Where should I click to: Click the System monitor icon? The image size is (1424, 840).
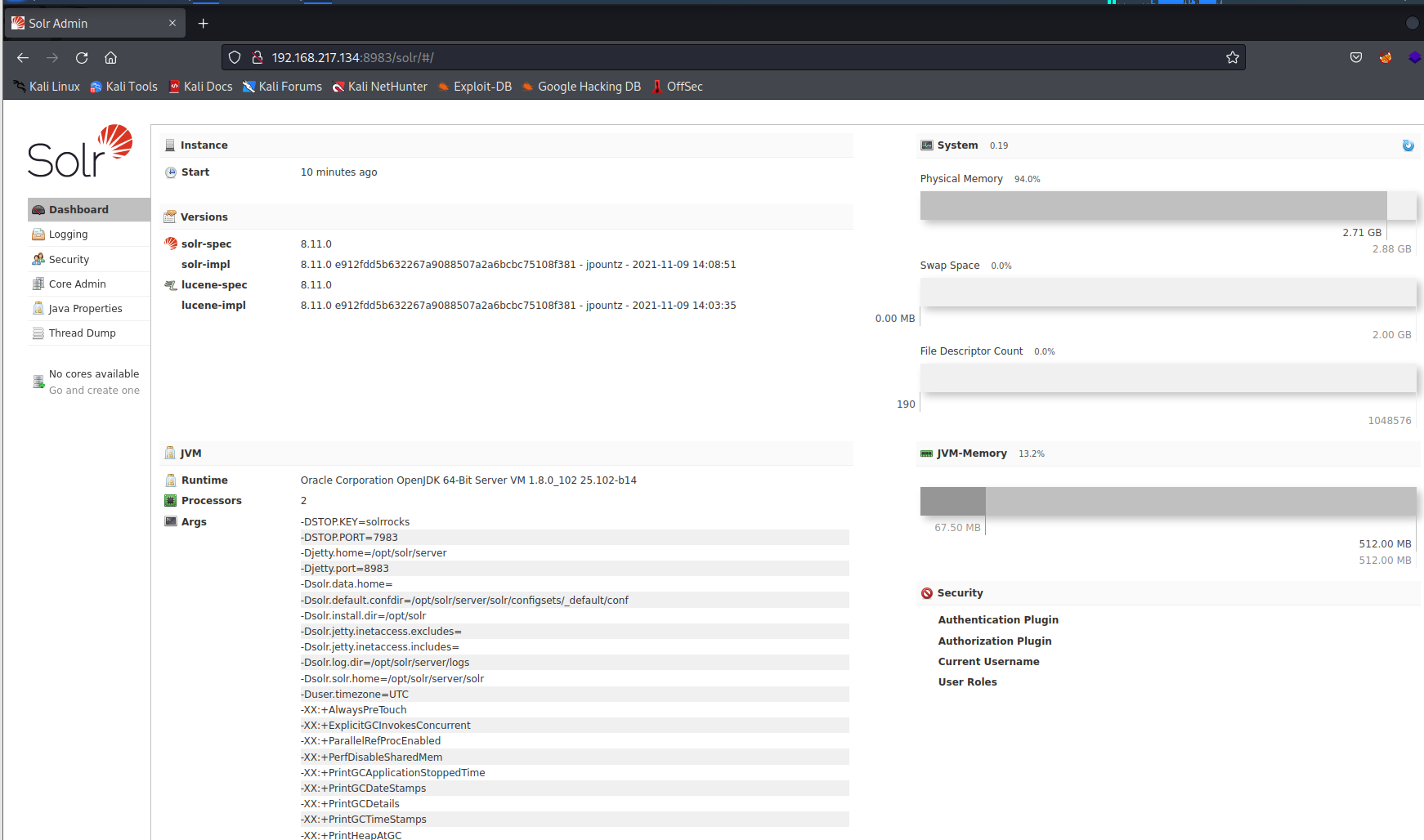pyautogui.click(x=927, y=145)
